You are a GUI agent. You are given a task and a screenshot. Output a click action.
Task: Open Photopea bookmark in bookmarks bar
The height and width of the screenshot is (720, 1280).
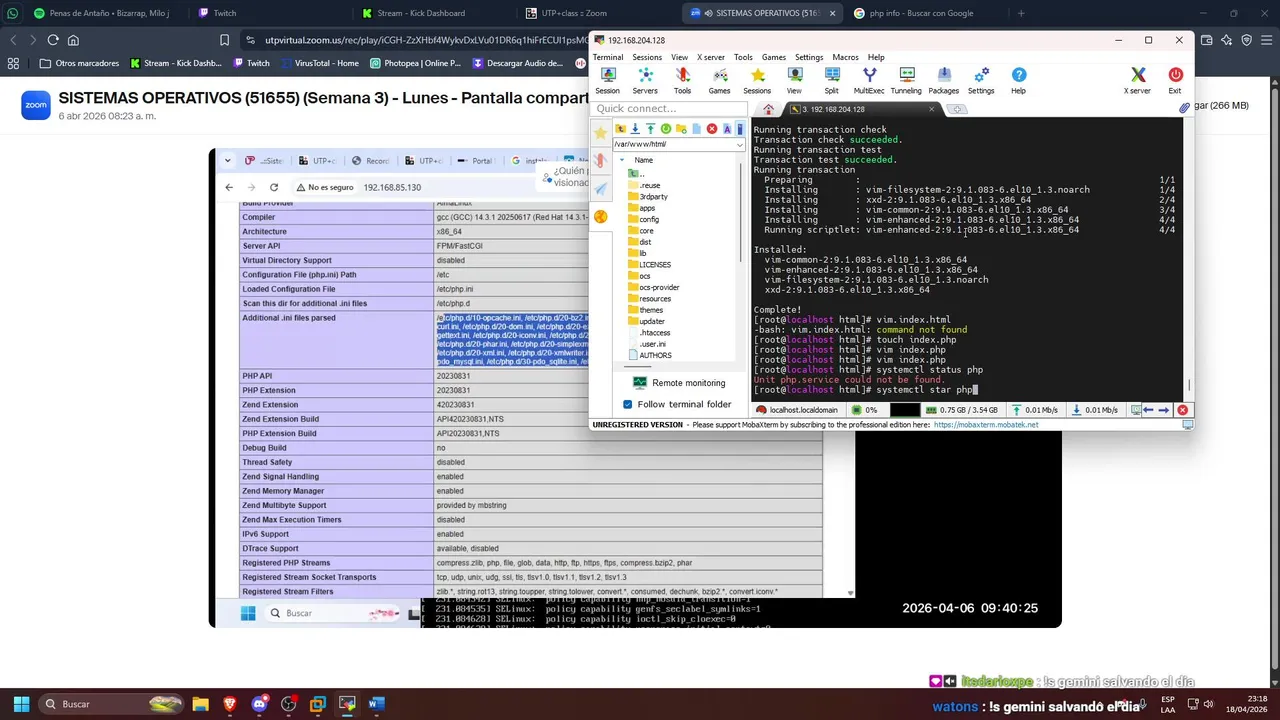coord(415,63)
